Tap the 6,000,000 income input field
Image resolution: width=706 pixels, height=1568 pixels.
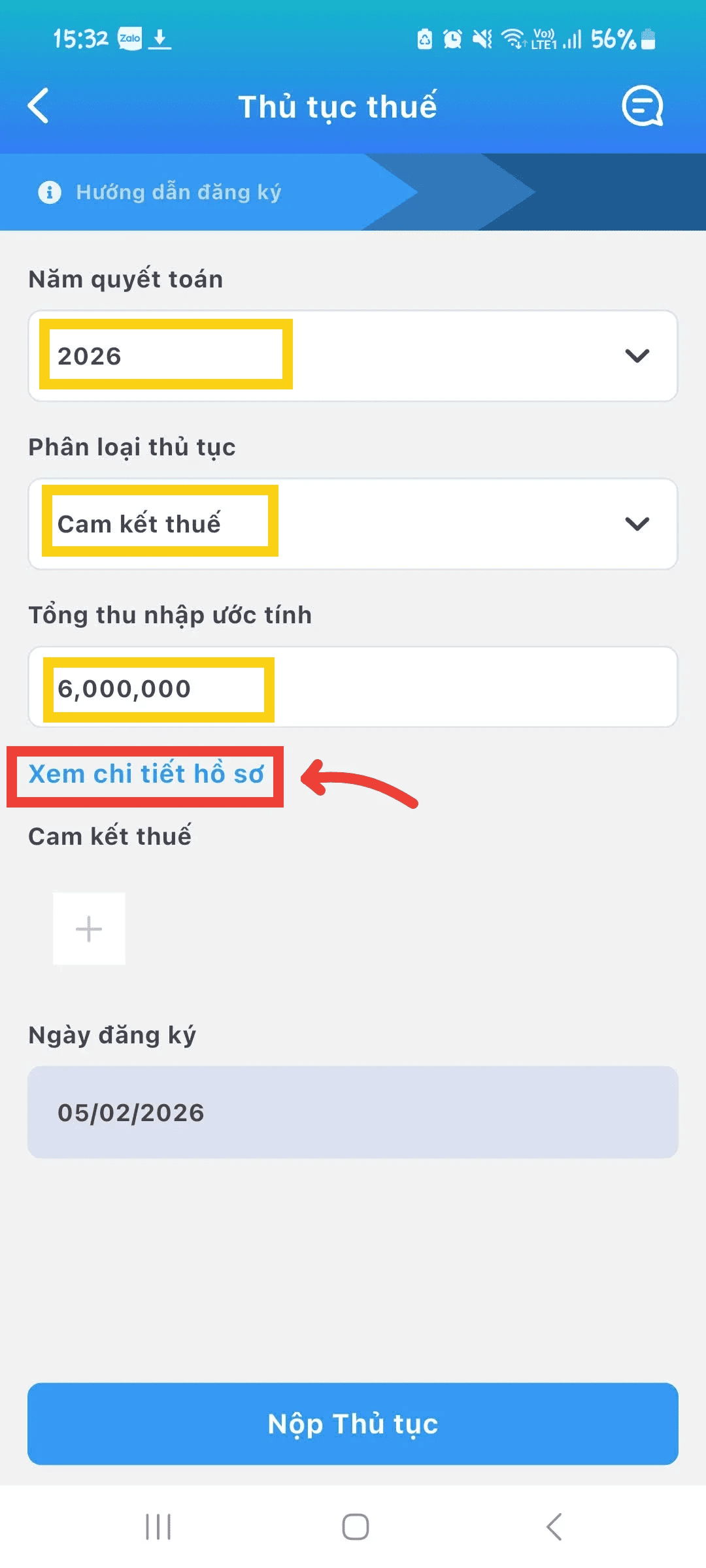click(353, 688)
